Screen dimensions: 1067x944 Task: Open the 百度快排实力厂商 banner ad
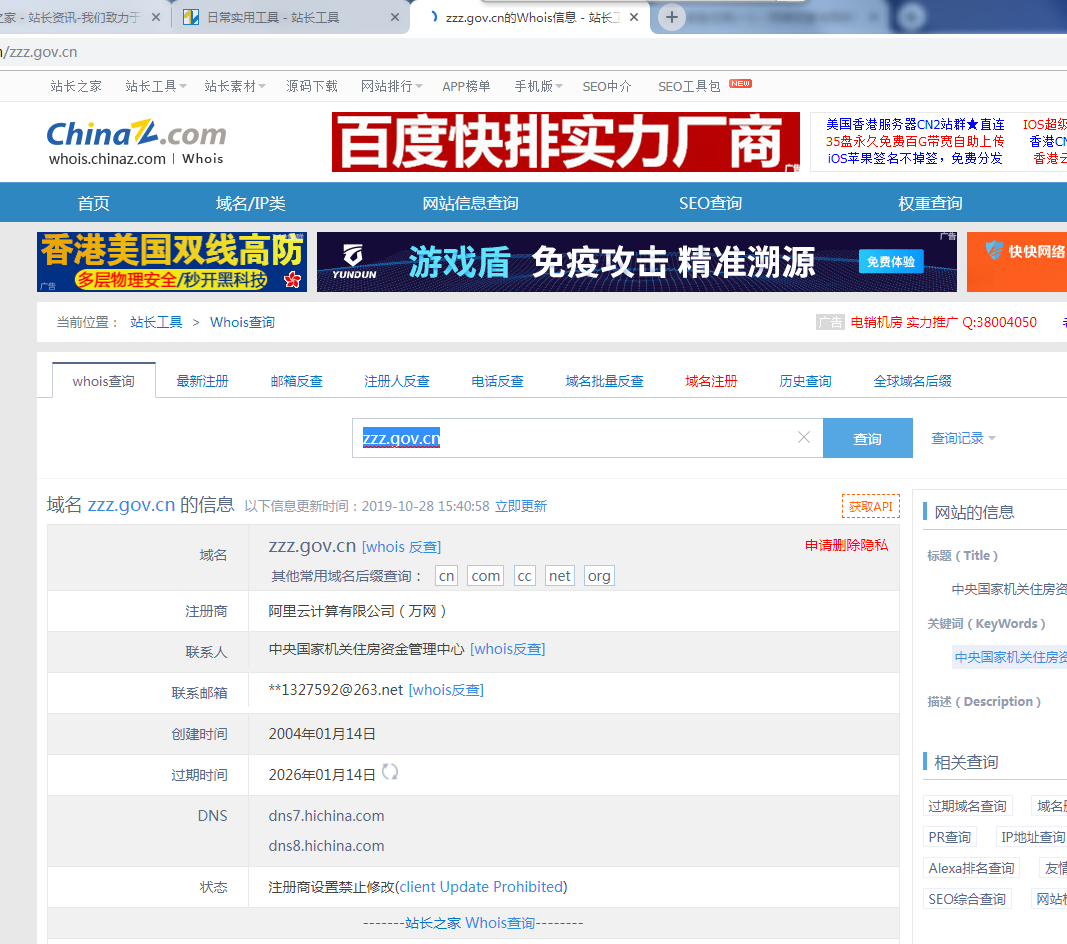coord(566,142)
